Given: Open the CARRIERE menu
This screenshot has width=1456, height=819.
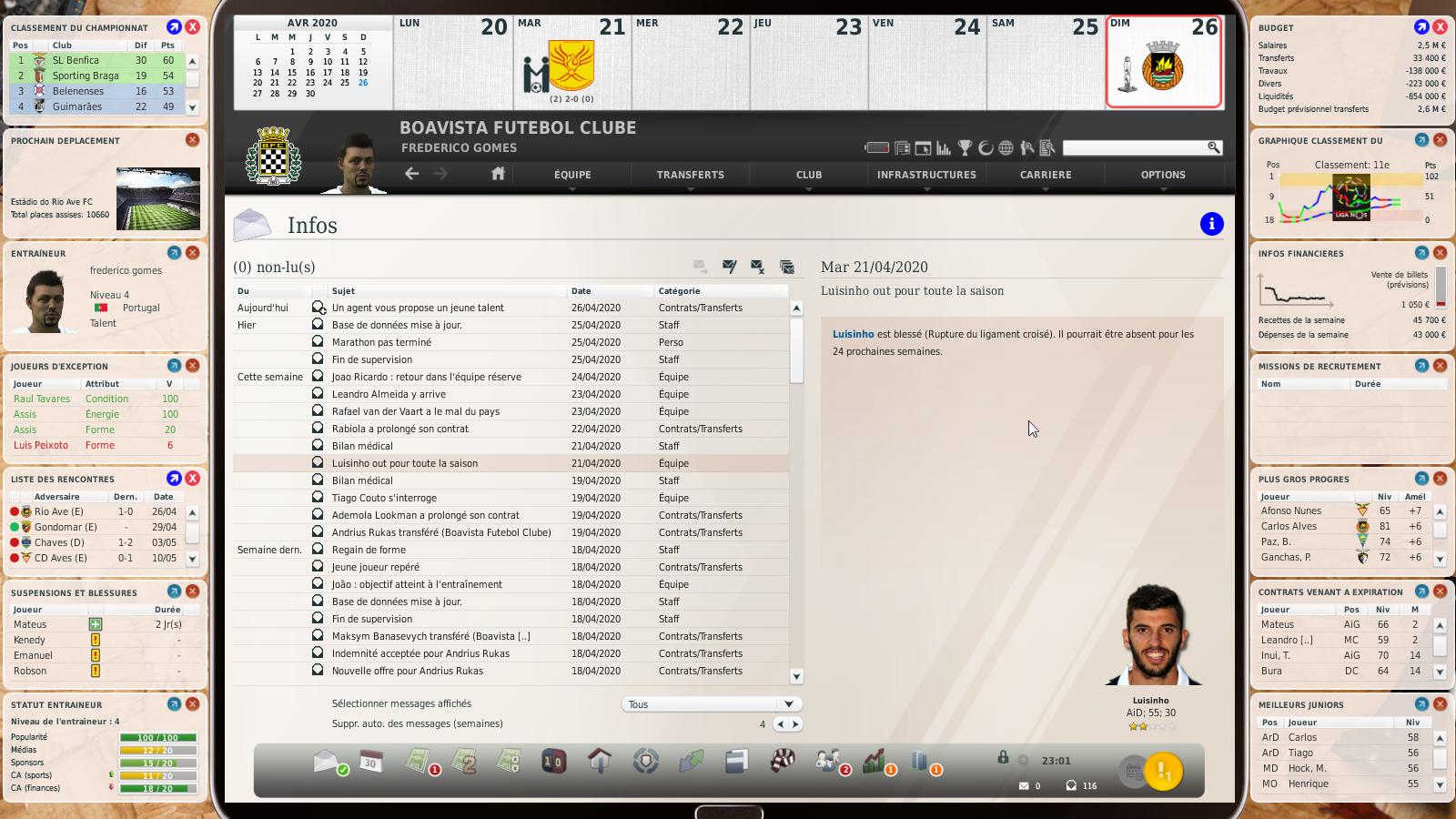Looking at the screenshot, I should click(x=1046, y=175).
